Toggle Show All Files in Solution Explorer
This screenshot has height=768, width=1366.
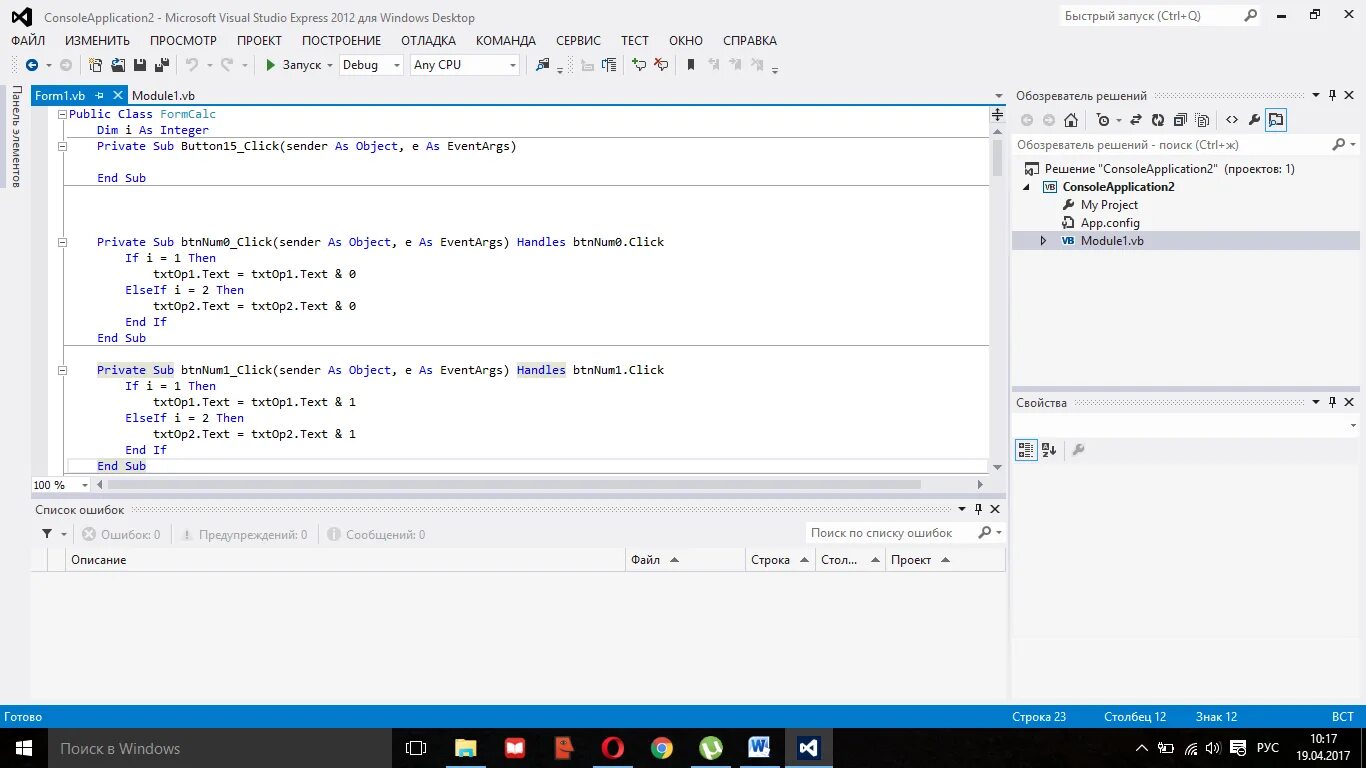tap(1202, 120)
